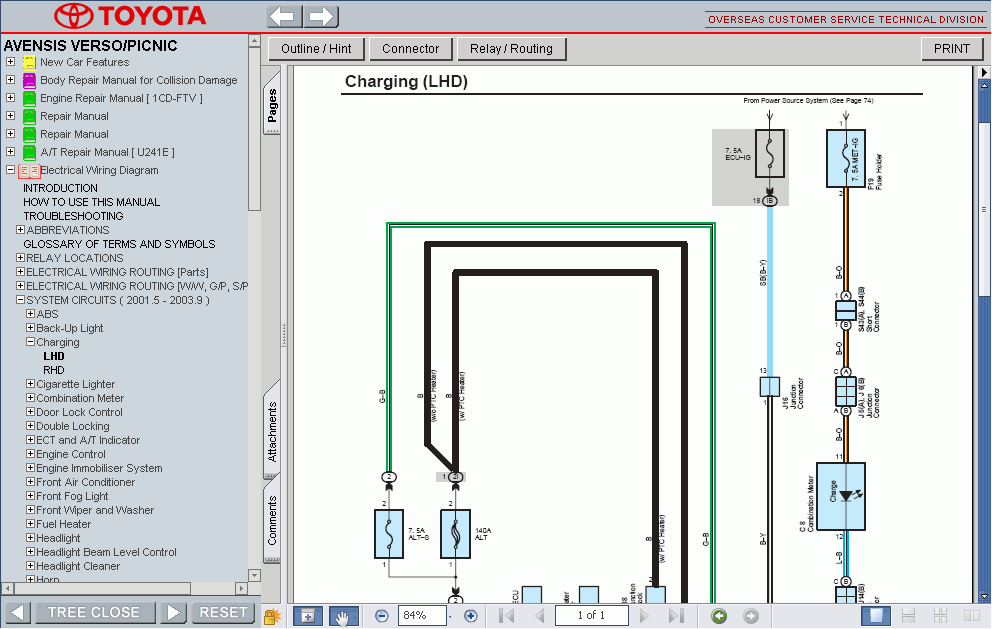Expand RELAY LOCATIONS section
The height and width of the screenshot is (629, 992).
pos(20,258)
